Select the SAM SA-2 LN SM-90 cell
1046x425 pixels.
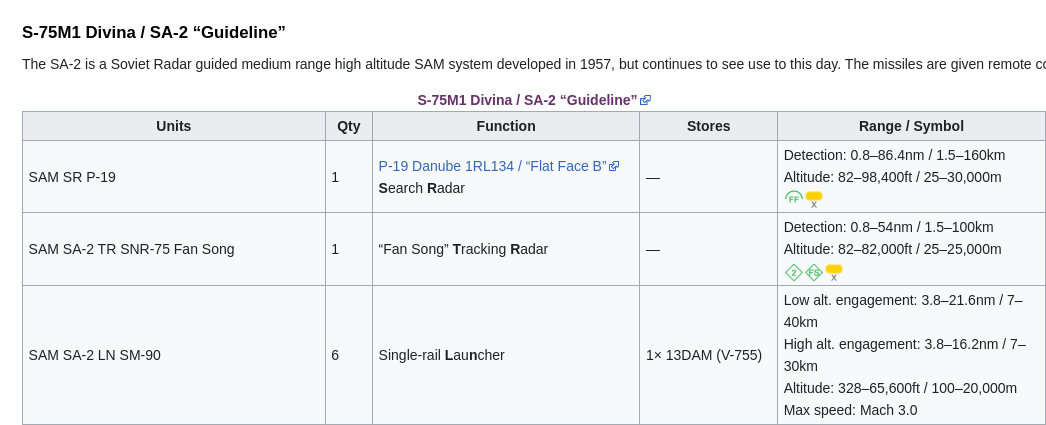coord(173,355)
